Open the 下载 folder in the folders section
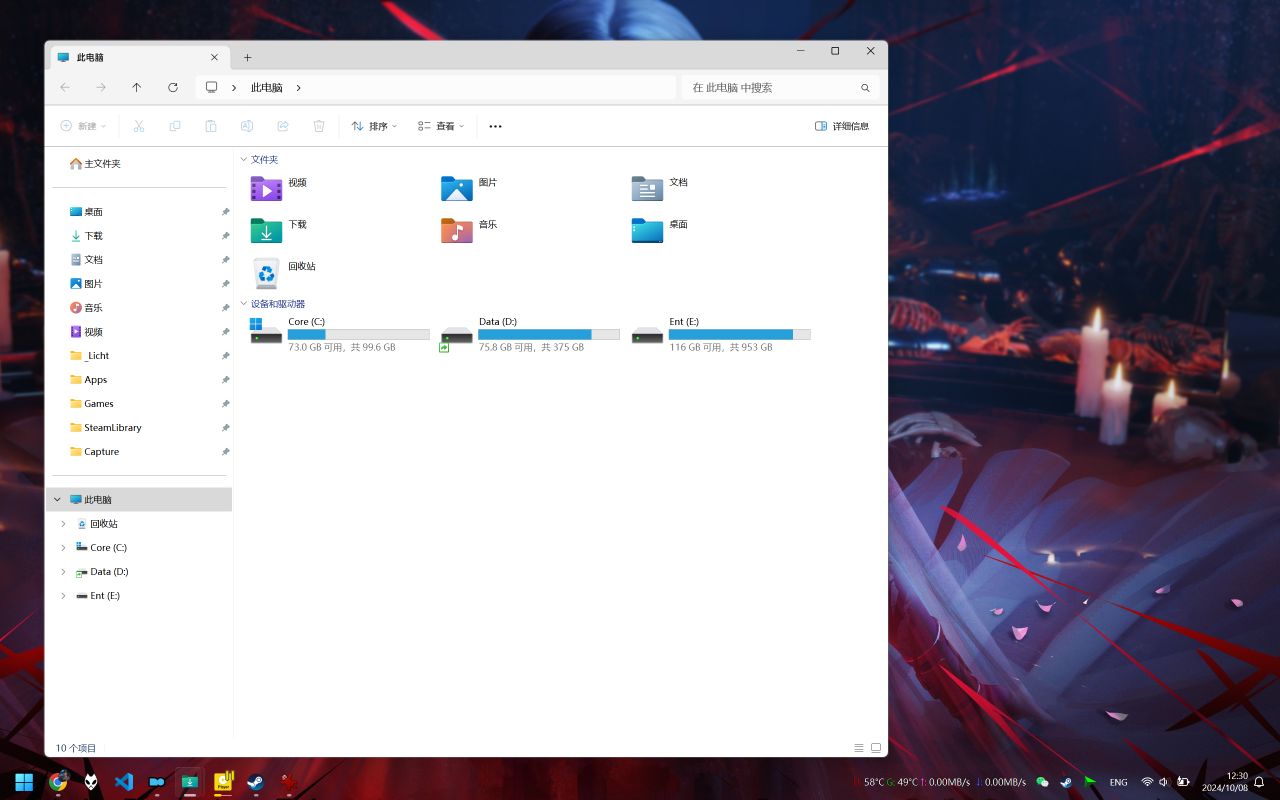The height and width of the screenshot is (800, 1280). pyautogui.click(x=279, y=230)
